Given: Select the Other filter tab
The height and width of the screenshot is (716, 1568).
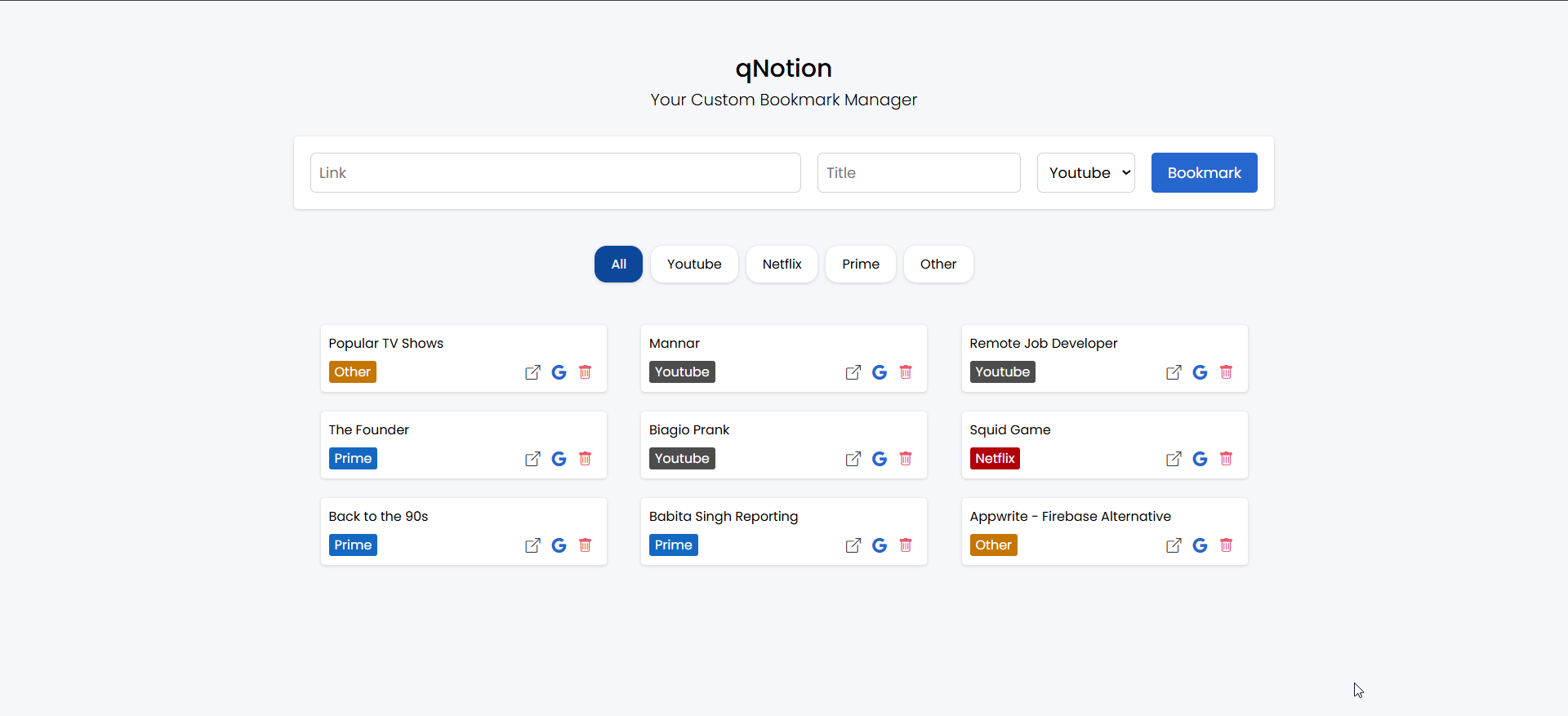Looking at the screenshot, I should tap(938, 265).
